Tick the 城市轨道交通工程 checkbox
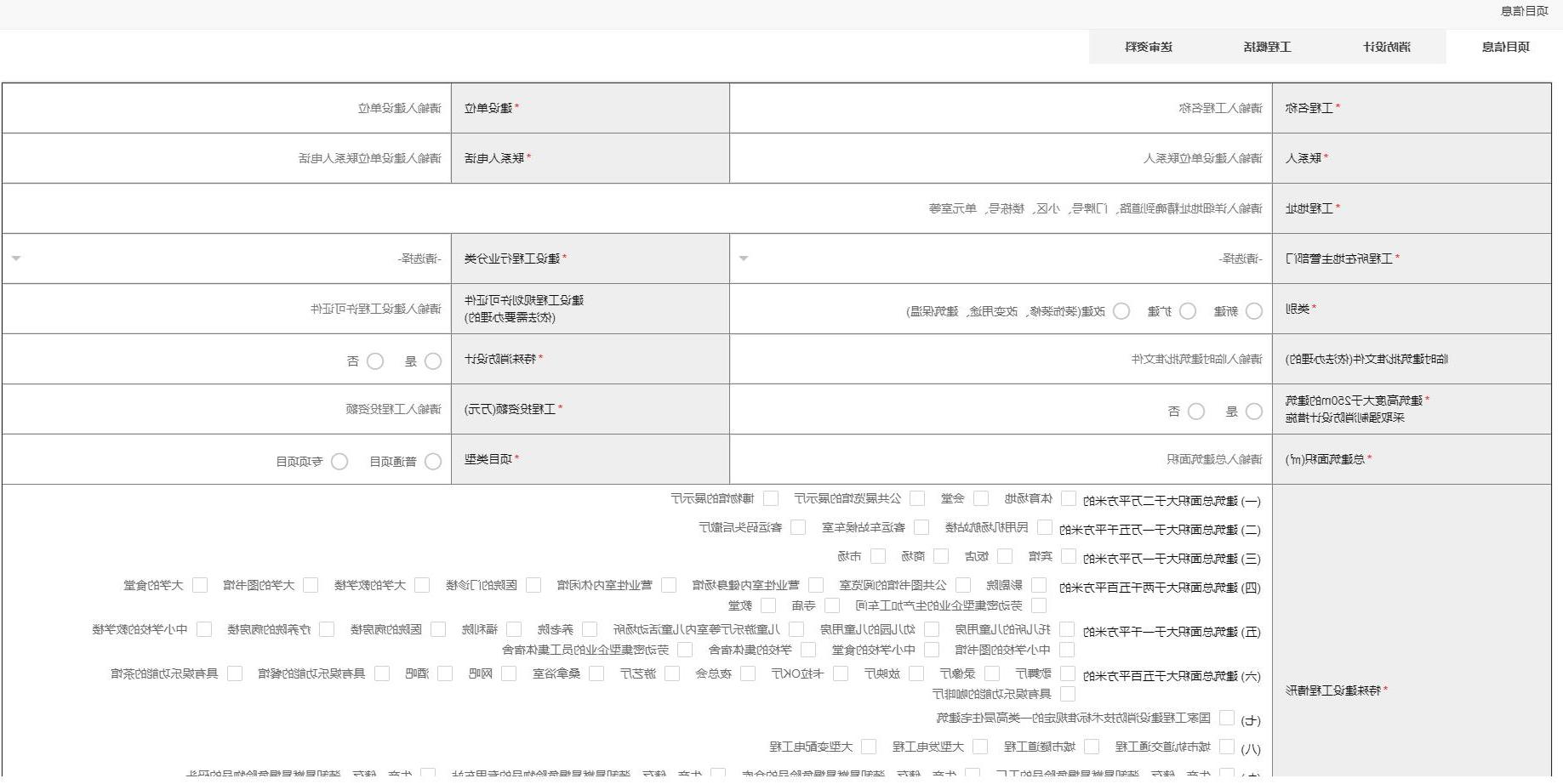 1226,747
